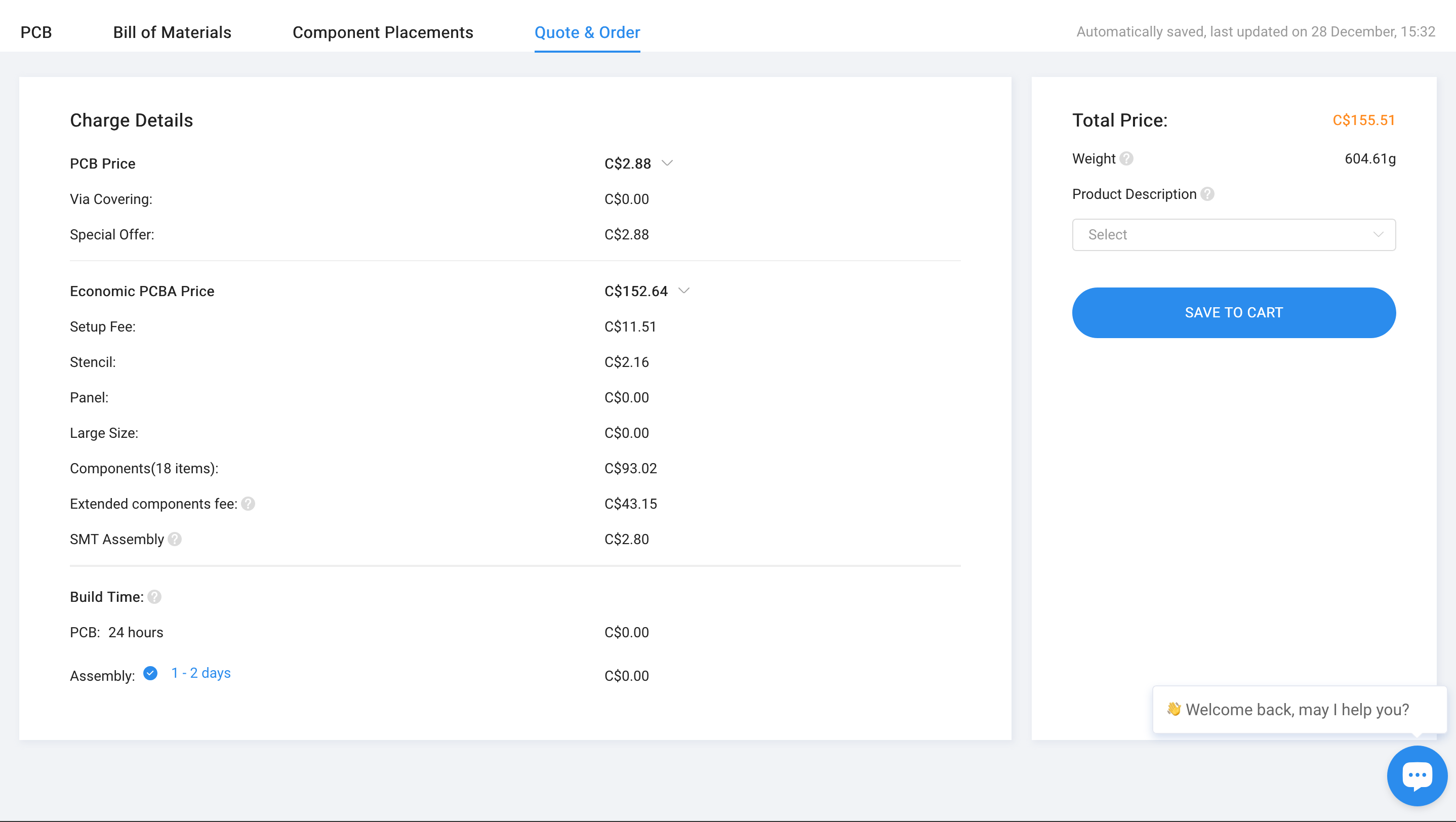Collapse the PCB Price details chevron
The height and width of the screenshot is (822, 1456).
click(667, 163)
